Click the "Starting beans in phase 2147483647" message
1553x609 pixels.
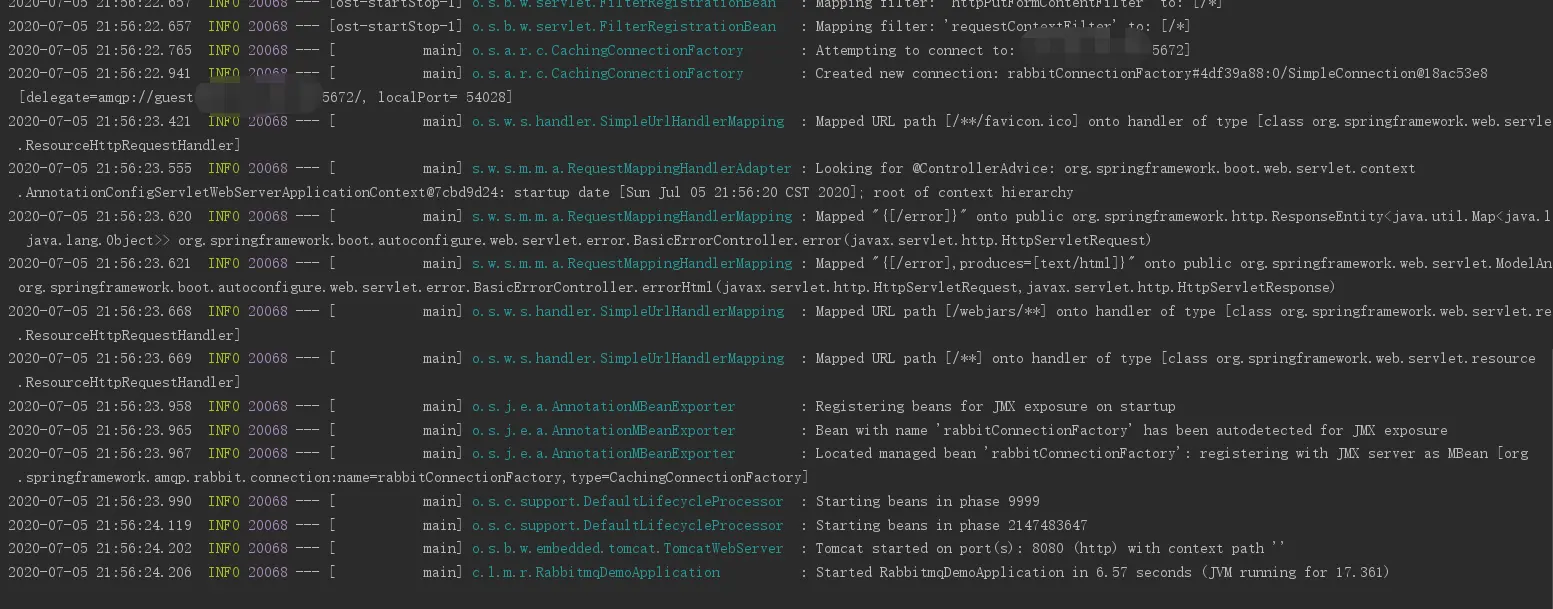pyautogui.click(x=951, y=525)
